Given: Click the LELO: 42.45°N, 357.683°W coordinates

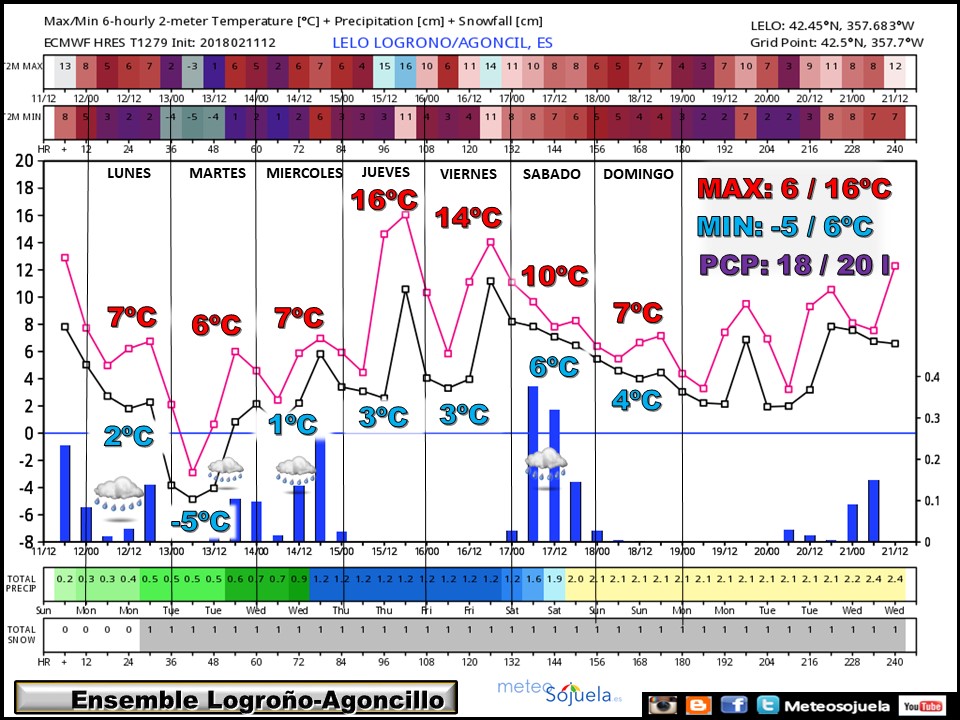Looking at the screenshot, I should 833,26.
